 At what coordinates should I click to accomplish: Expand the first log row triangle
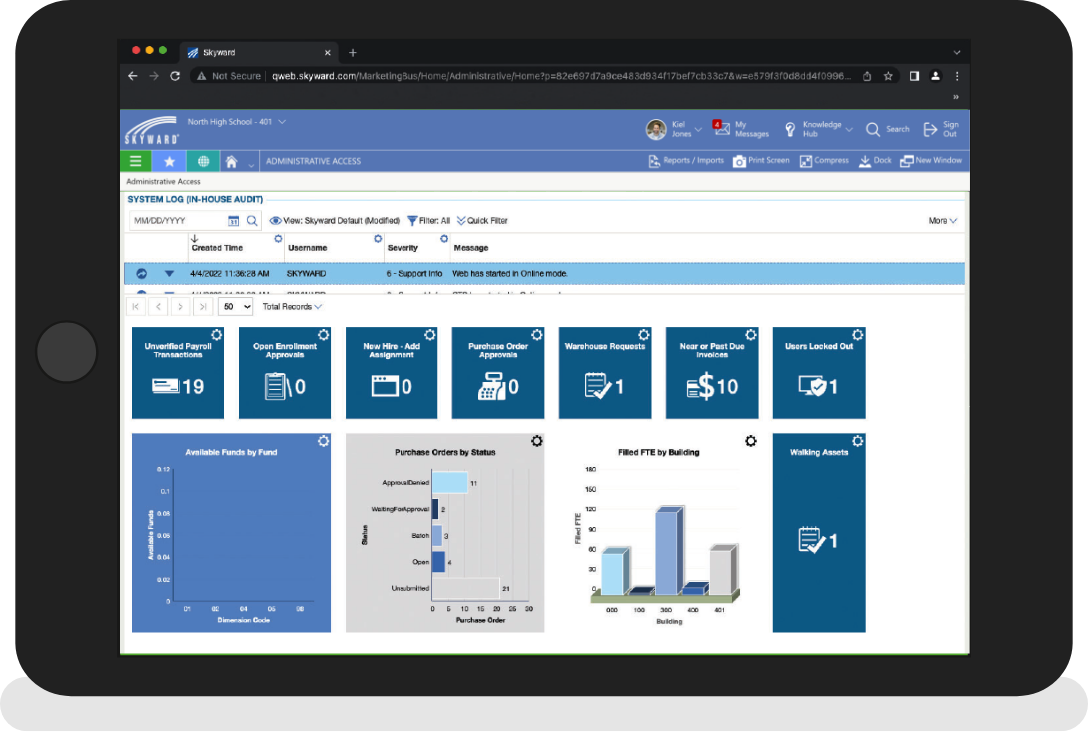pyautogui.click(x=169, y=273)
